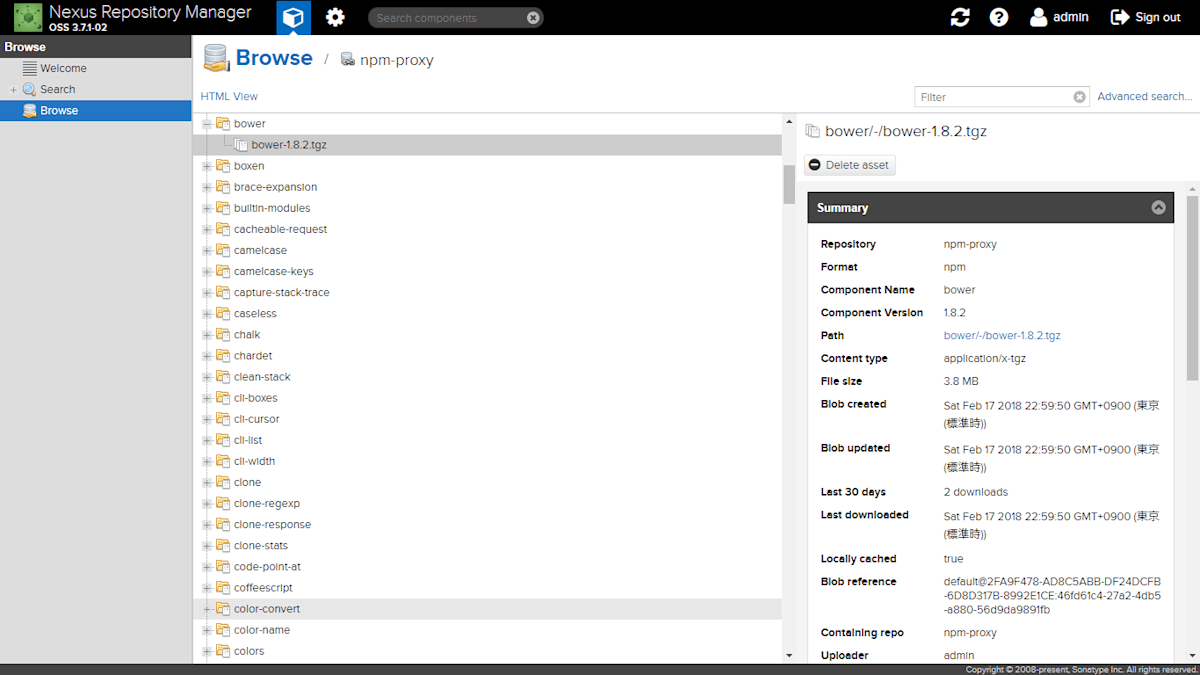1200x675 pixels.
Task: Expand the builtin-modules tree node
Action: (x=208, y=208)
